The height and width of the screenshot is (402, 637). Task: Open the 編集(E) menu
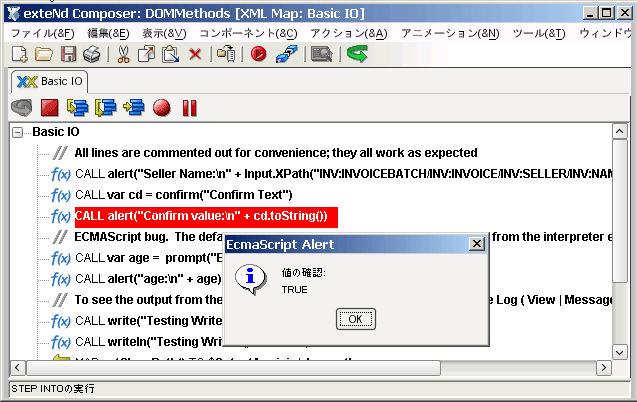coord(108,33)
